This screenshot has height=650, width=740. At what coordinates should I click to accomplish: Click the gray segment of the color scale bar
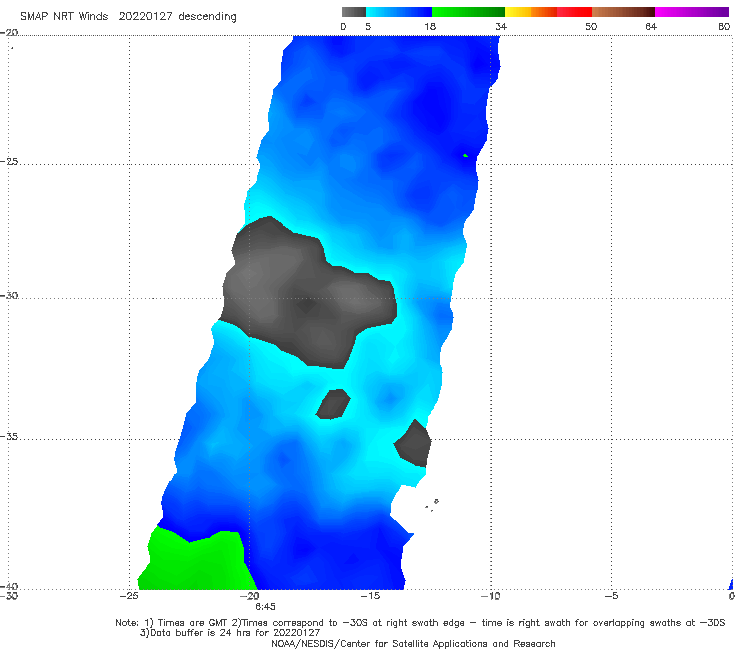[353, 12]
